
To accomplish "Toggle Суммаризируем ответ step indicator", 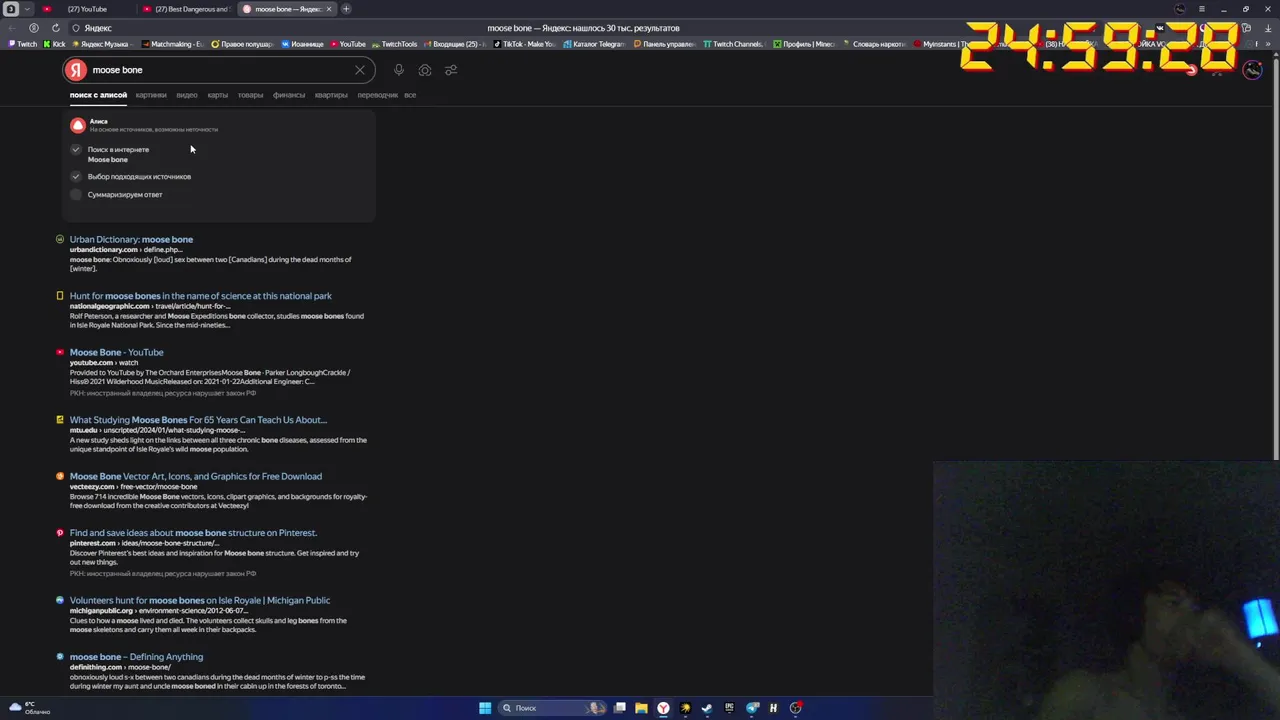I will tap(76, 194).
